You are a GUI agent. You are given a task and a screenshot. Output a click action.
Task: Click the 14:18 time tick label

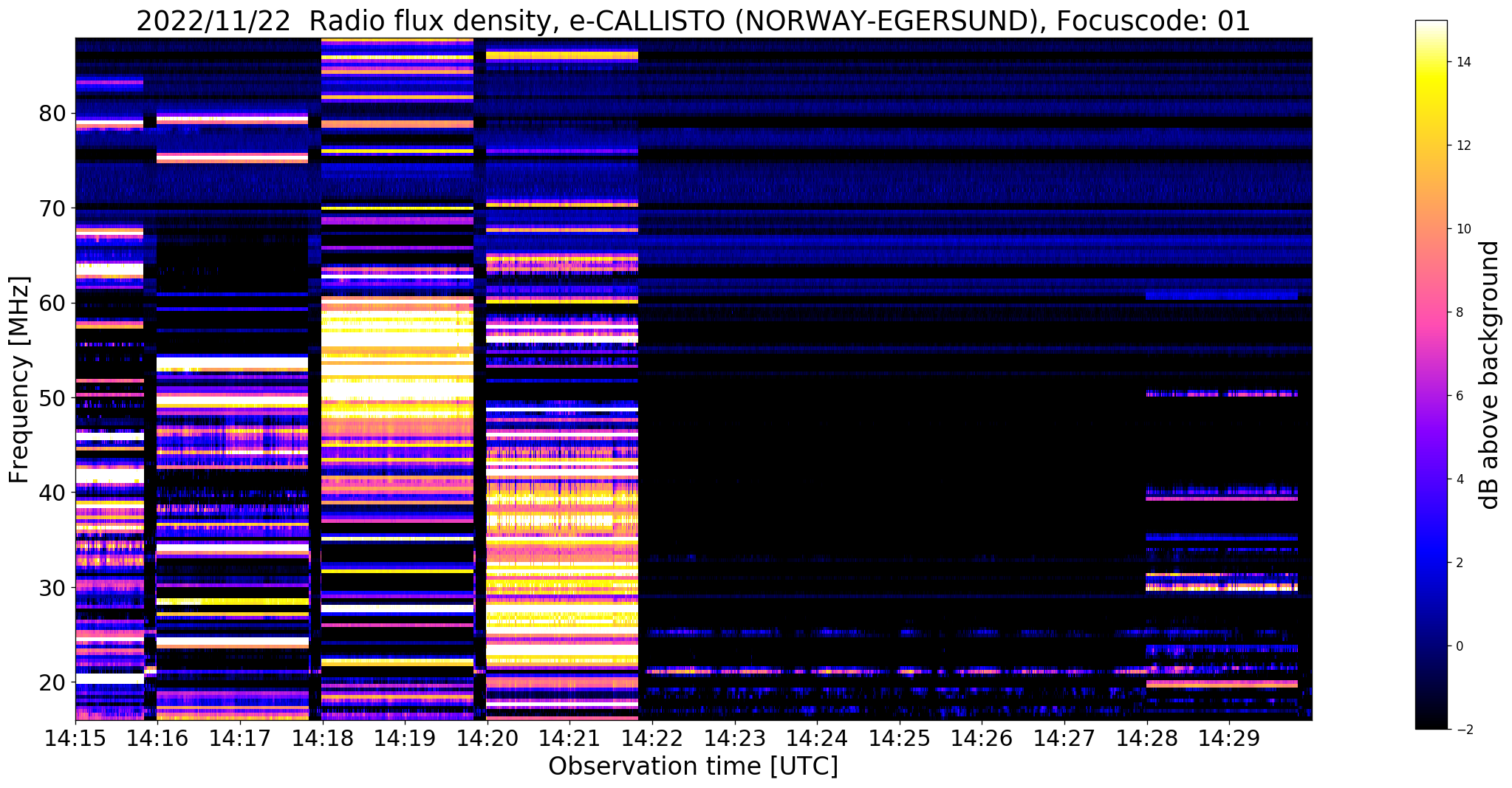[322, 739]
